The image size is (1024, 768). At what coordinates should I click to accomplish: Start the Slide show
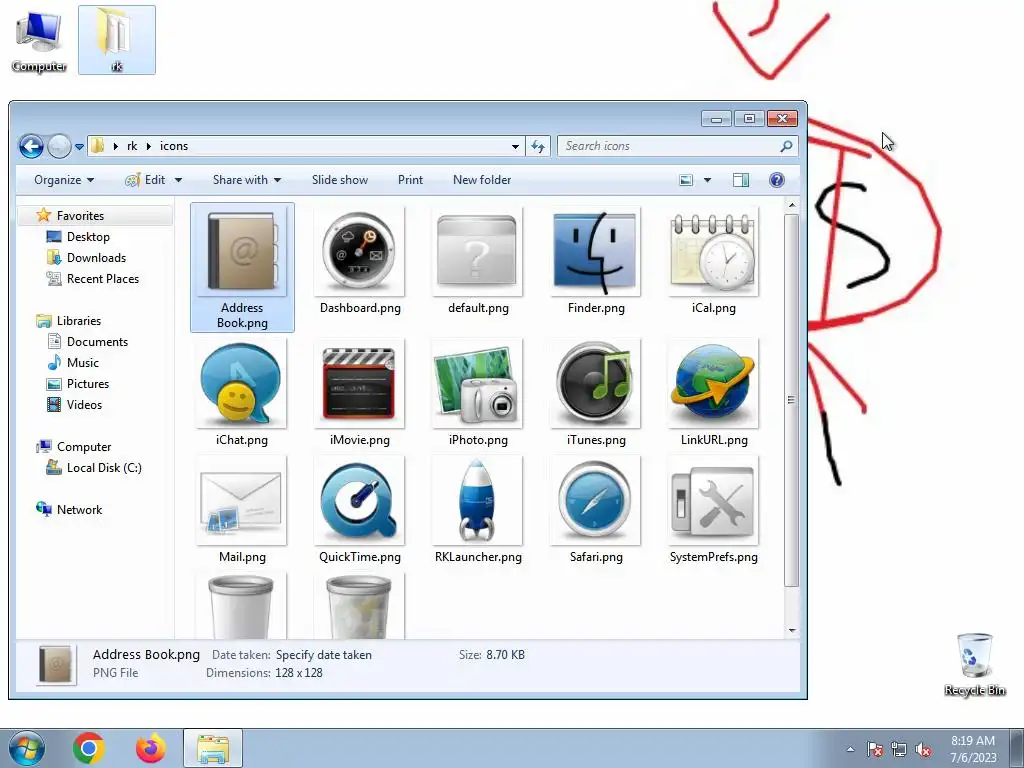(340, 180)
